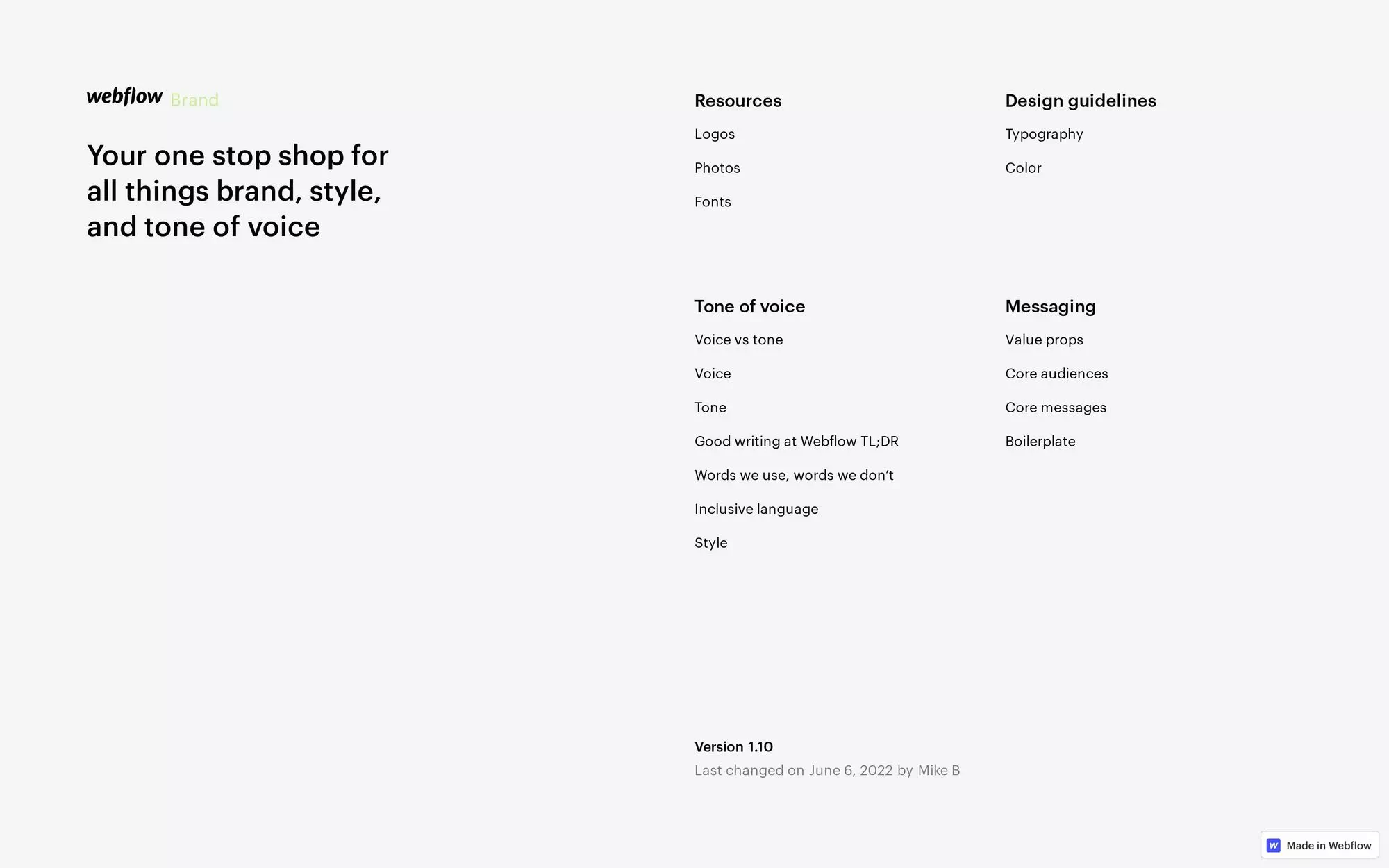Open the Style page
This screenshot has width=1389, height=868.
[x=710, y=542]
